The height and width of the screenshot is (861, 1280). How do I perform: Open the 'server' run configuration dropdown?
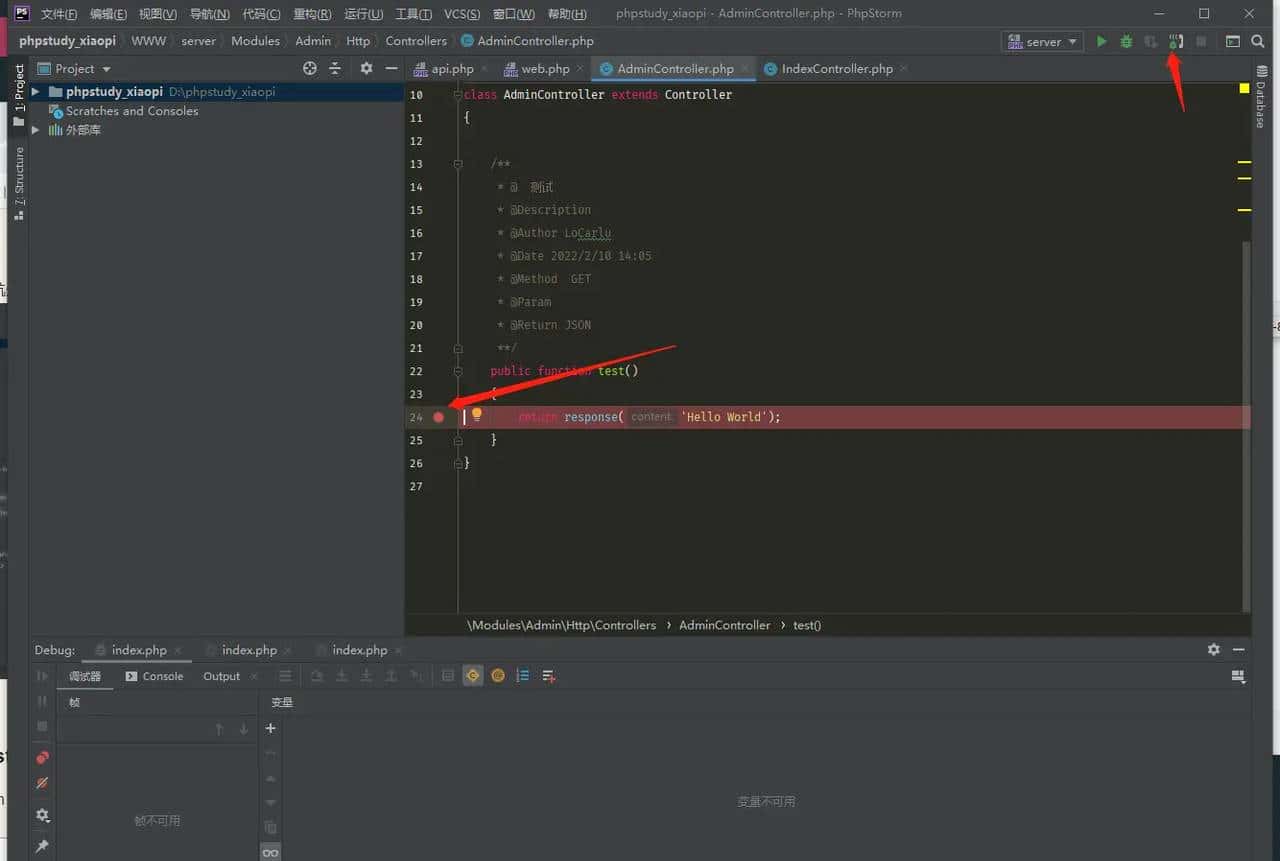point(1071,41)
